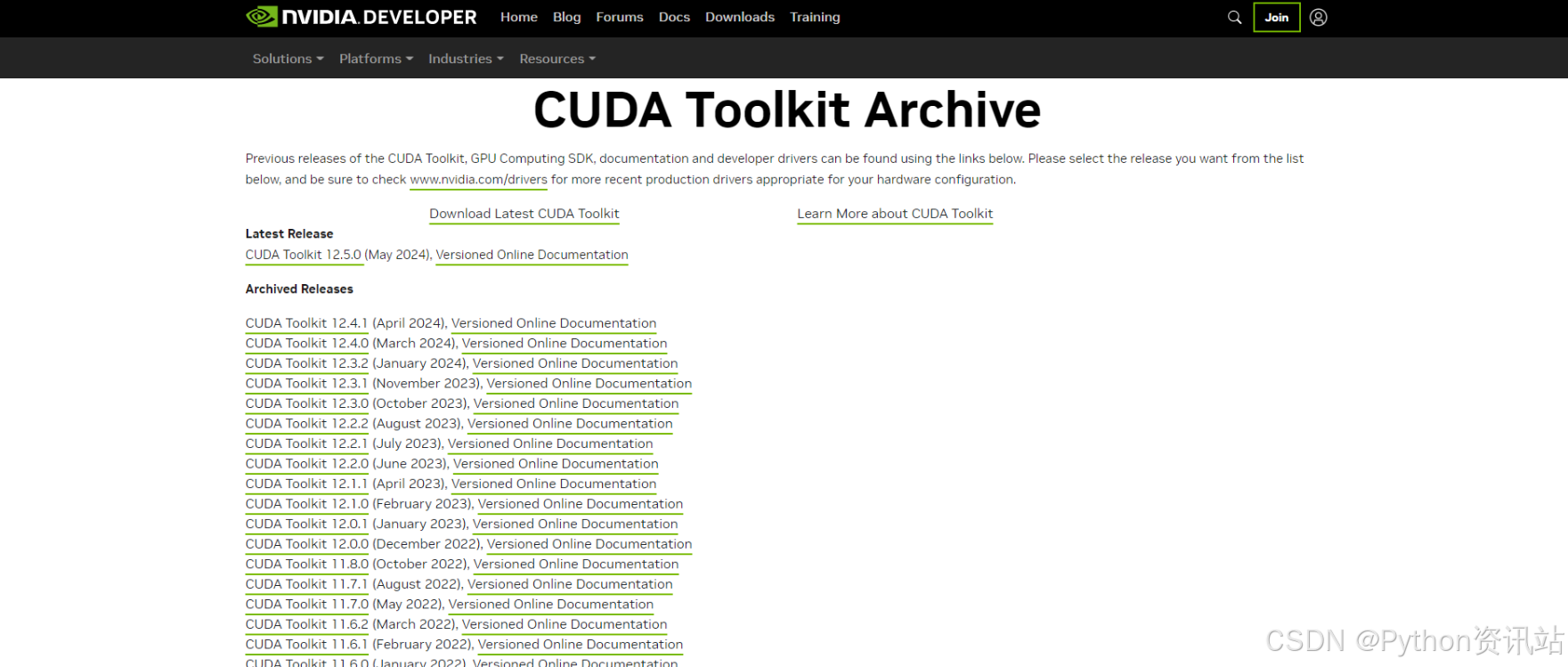This screenshot has height=667, width=1568.
Task: Open Versioned Online Documentation for 12.2.2
Action: 570,424
